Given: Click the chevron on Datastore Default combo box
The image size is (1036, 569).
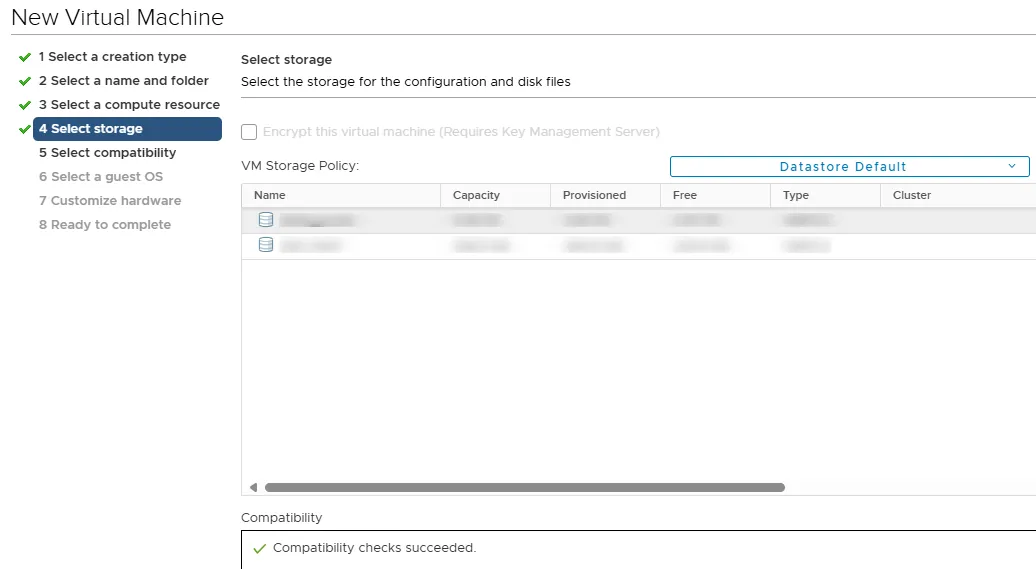Looking at the screenshot, I should [1012, 166].
